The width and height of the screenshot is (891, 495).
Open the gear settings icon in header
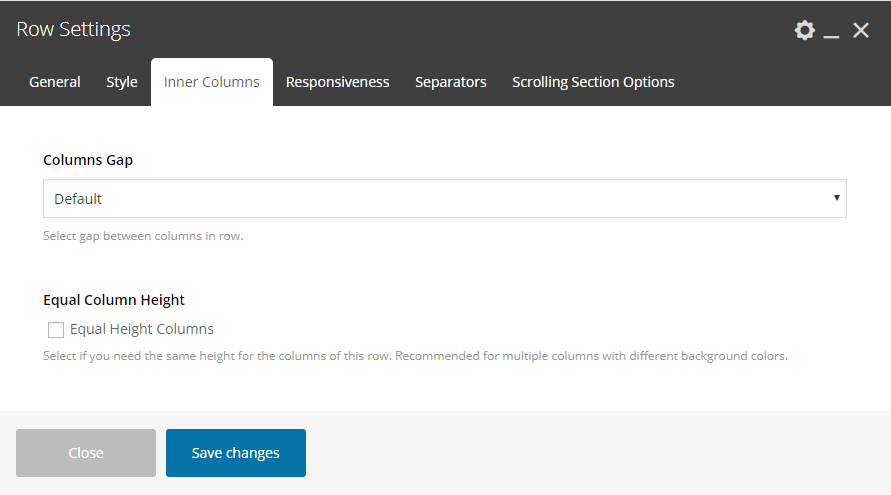(804, 30)
